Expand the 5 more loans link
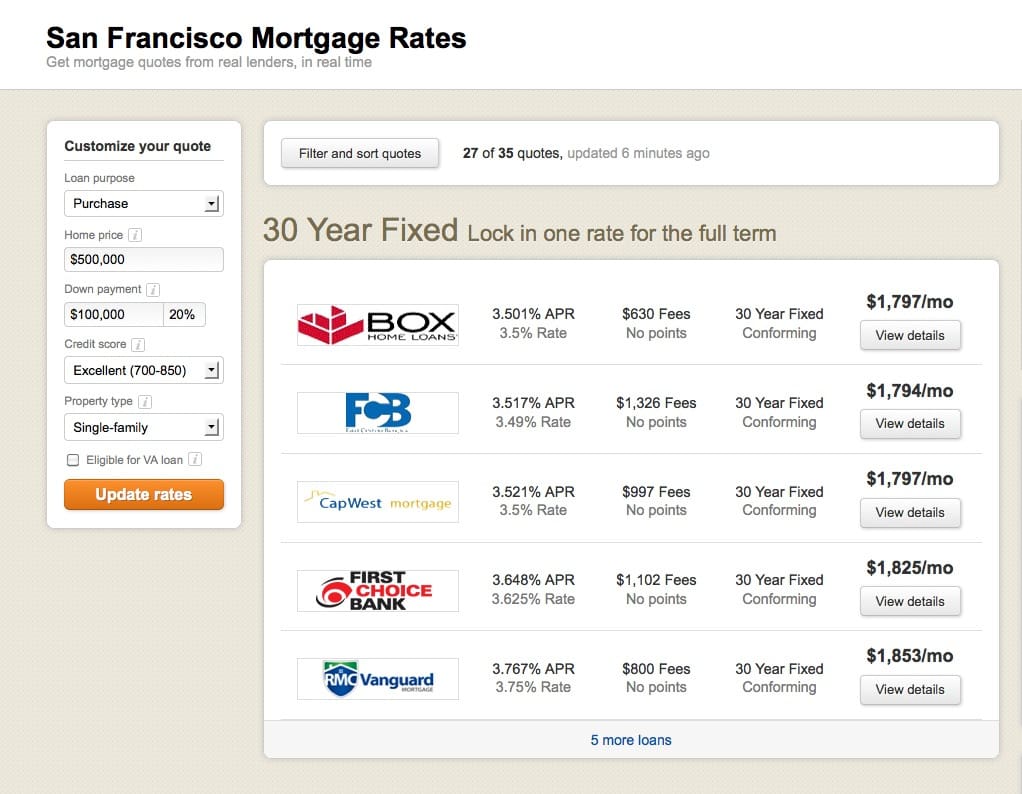Image resolution: width=1022 pixels, height=794 pixels. 631,741
